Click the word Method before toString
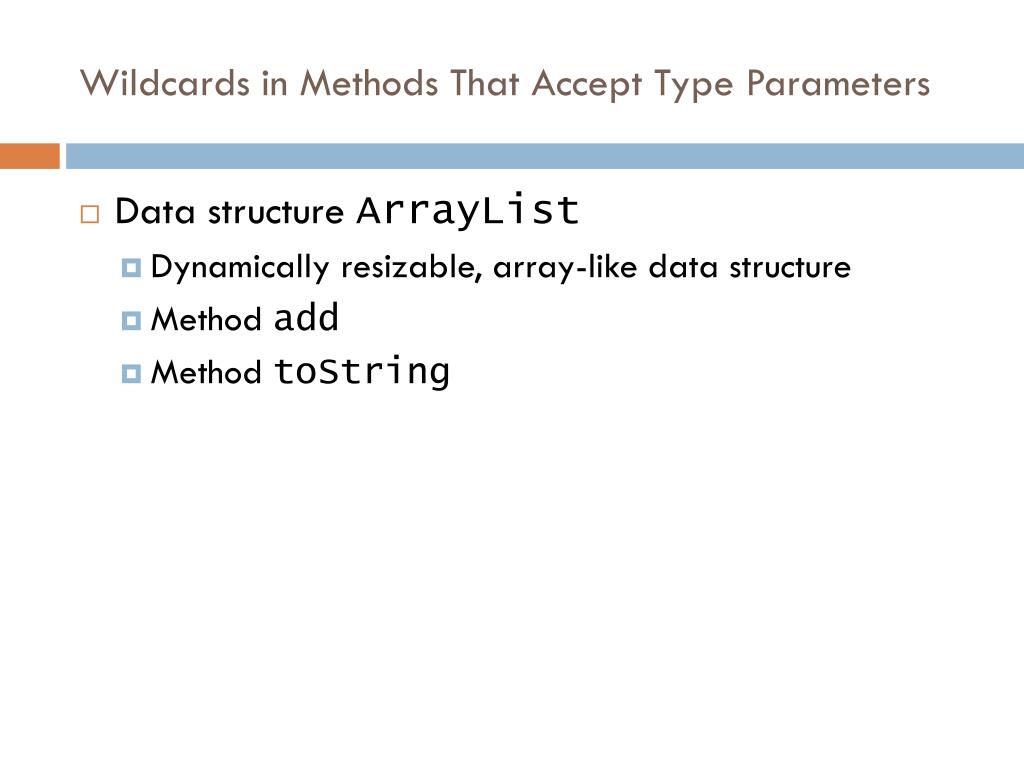Image resolution: width=1024 pixels, height=768 pixels. [206, 372]
